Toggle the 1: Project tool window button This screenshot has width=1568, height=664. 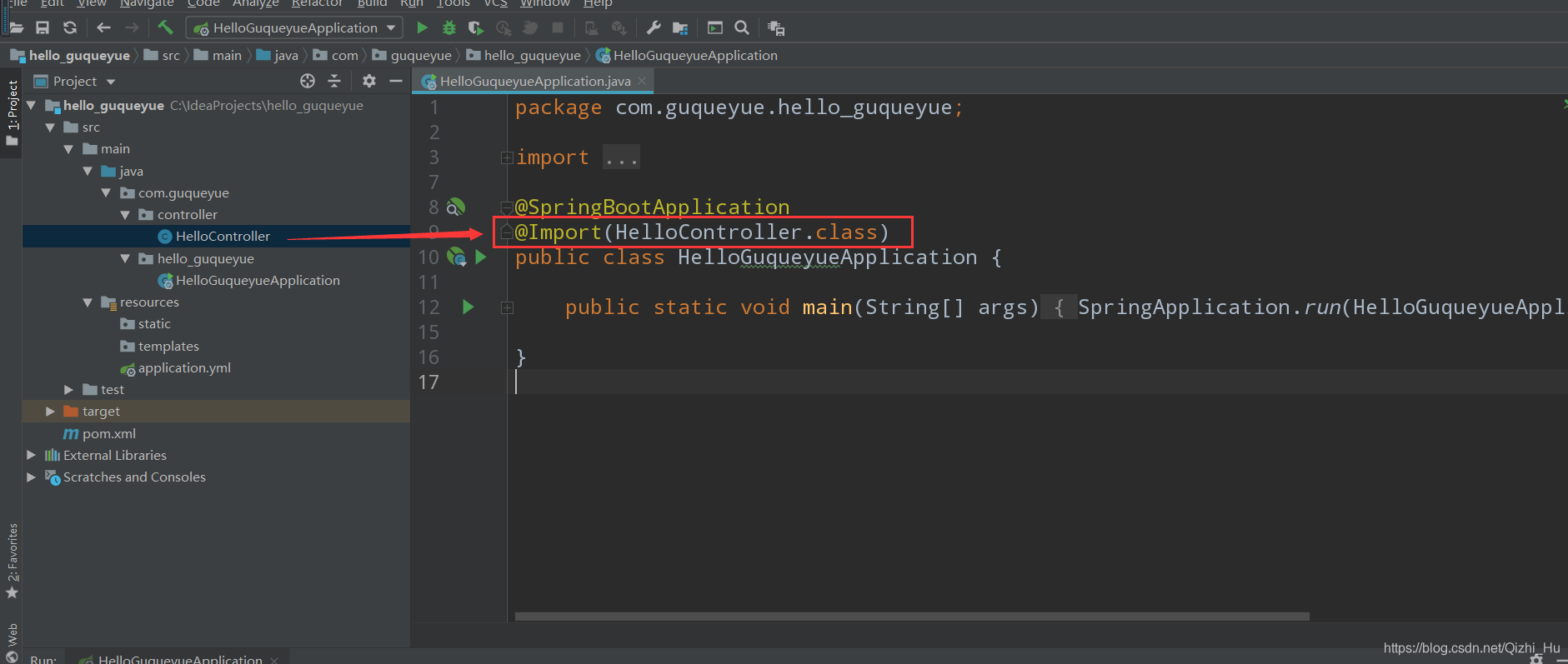12,112
